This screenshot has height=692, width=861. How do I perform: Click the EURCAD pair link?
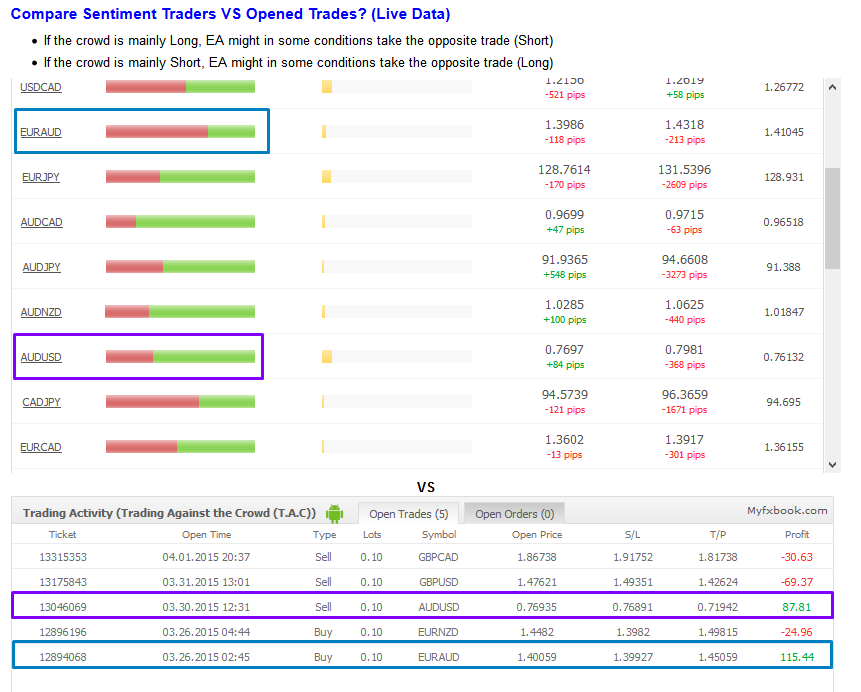41,447
